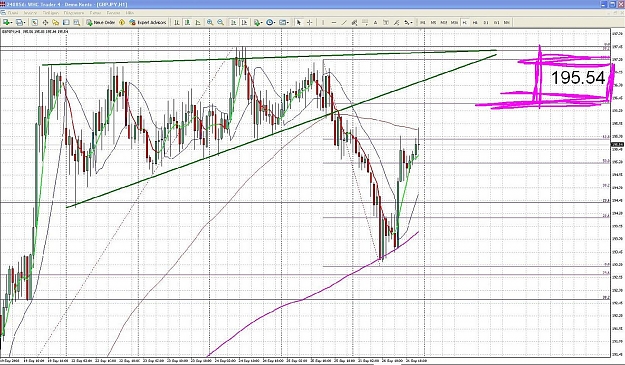The image size is (625, 365).
Task: Zoom in on the chart
Action: (x=210, y=22)
